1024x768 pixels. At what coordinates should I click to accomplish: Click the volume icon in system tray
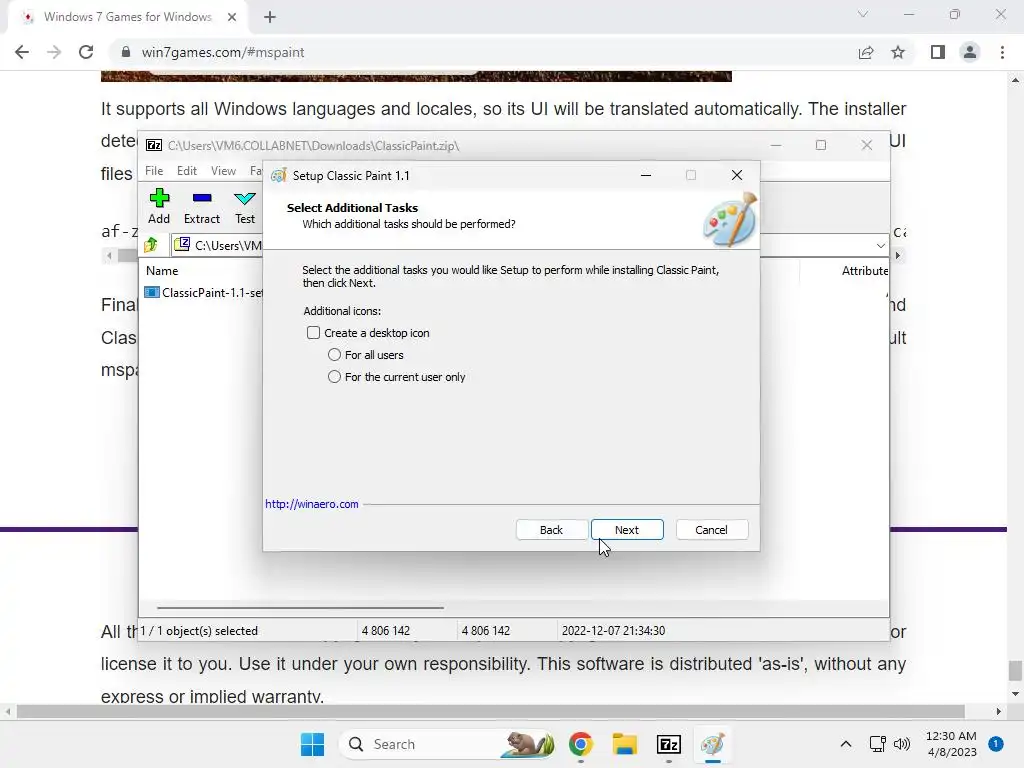click(902, 744)
